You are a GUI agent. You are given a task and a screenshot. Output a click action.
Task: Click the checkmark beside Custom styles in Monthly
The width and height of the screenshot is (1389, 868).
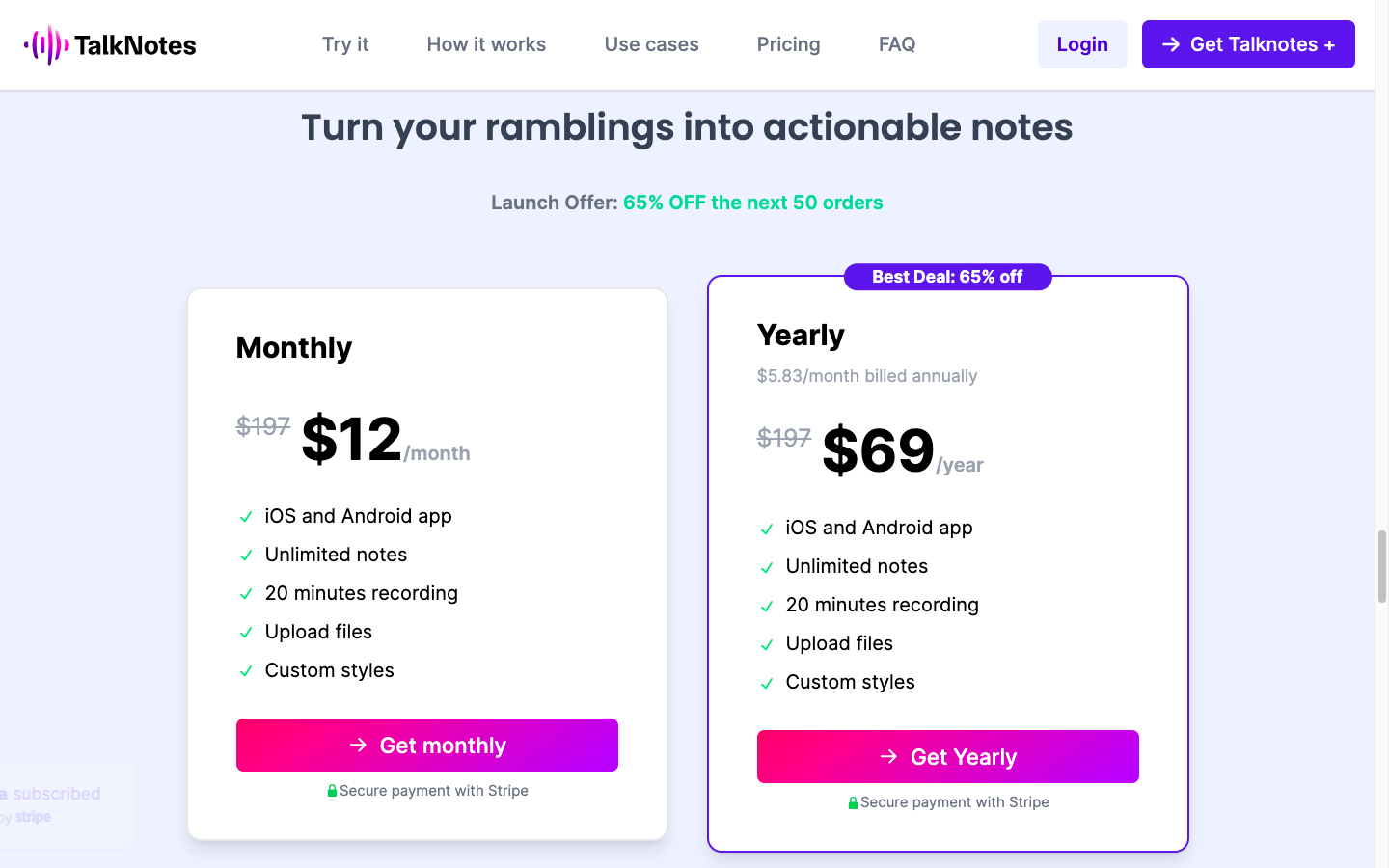(x=246, y=670)
